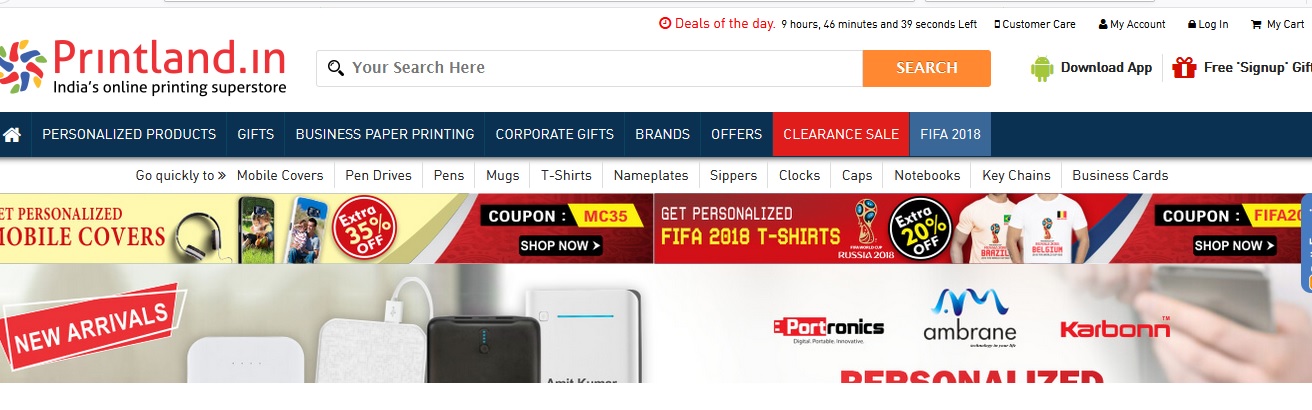Open My Cart with the cart icon
The width and height of the screenshot is (1312, 410).
point(1256,24)
